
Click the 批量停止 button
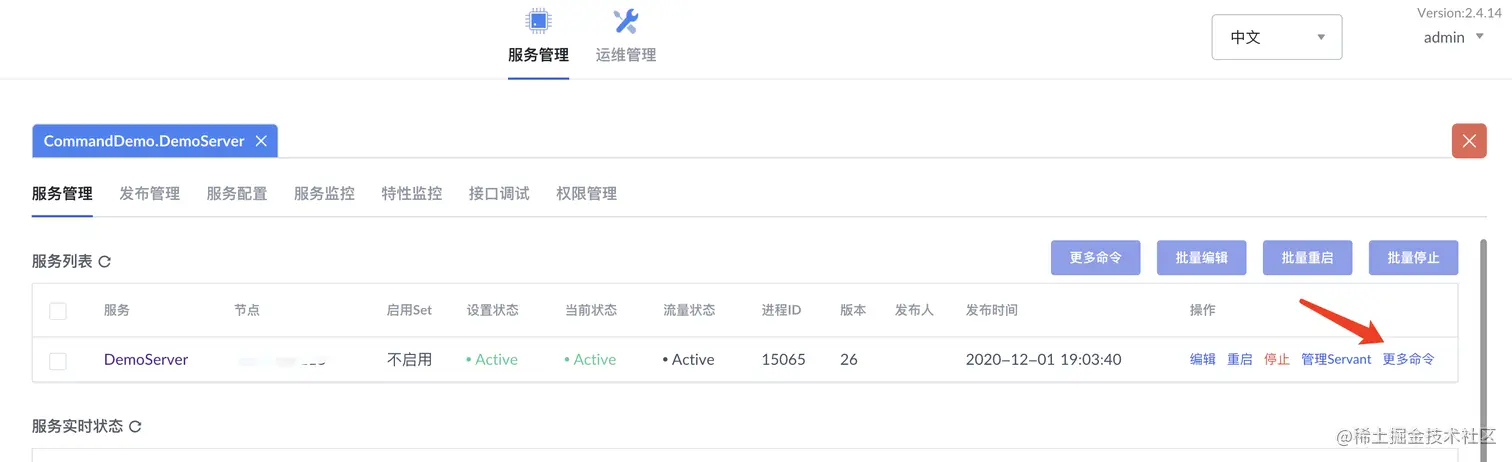click(1414, 257)
